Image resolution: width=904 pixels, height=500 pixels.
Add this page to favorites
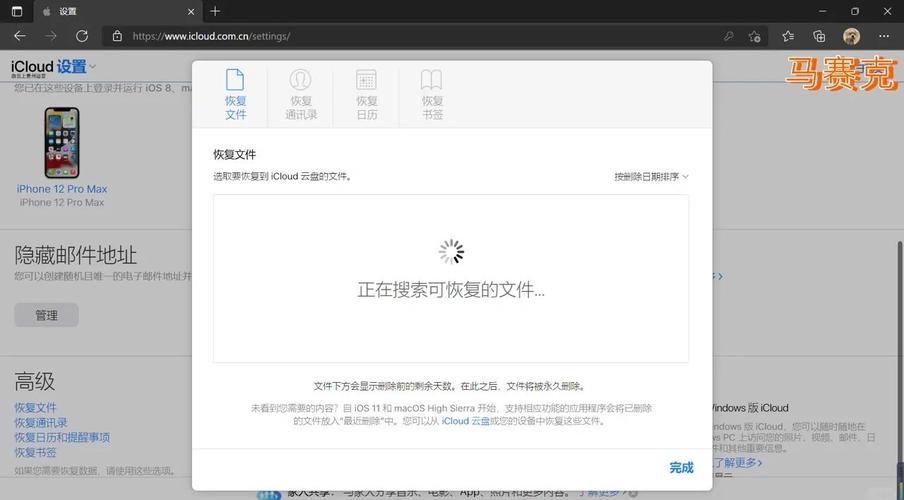pos(754,36)
